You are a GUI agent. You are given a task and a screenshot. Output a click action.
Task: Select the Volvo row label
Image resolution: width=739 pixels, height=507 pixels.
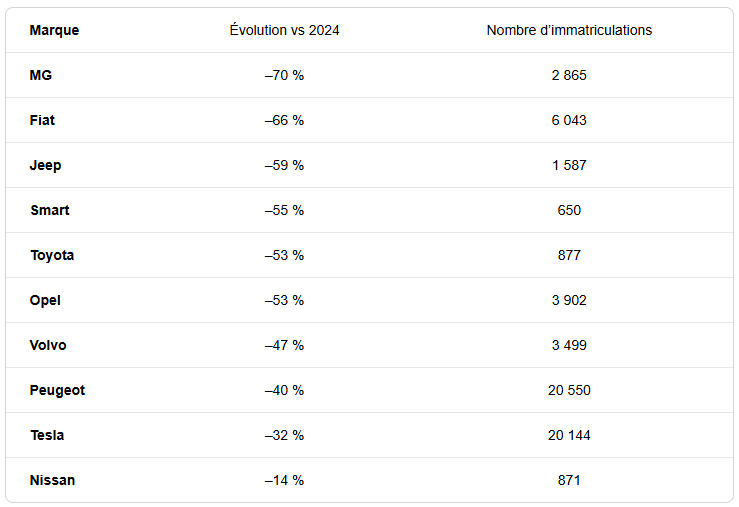point(49,345)
